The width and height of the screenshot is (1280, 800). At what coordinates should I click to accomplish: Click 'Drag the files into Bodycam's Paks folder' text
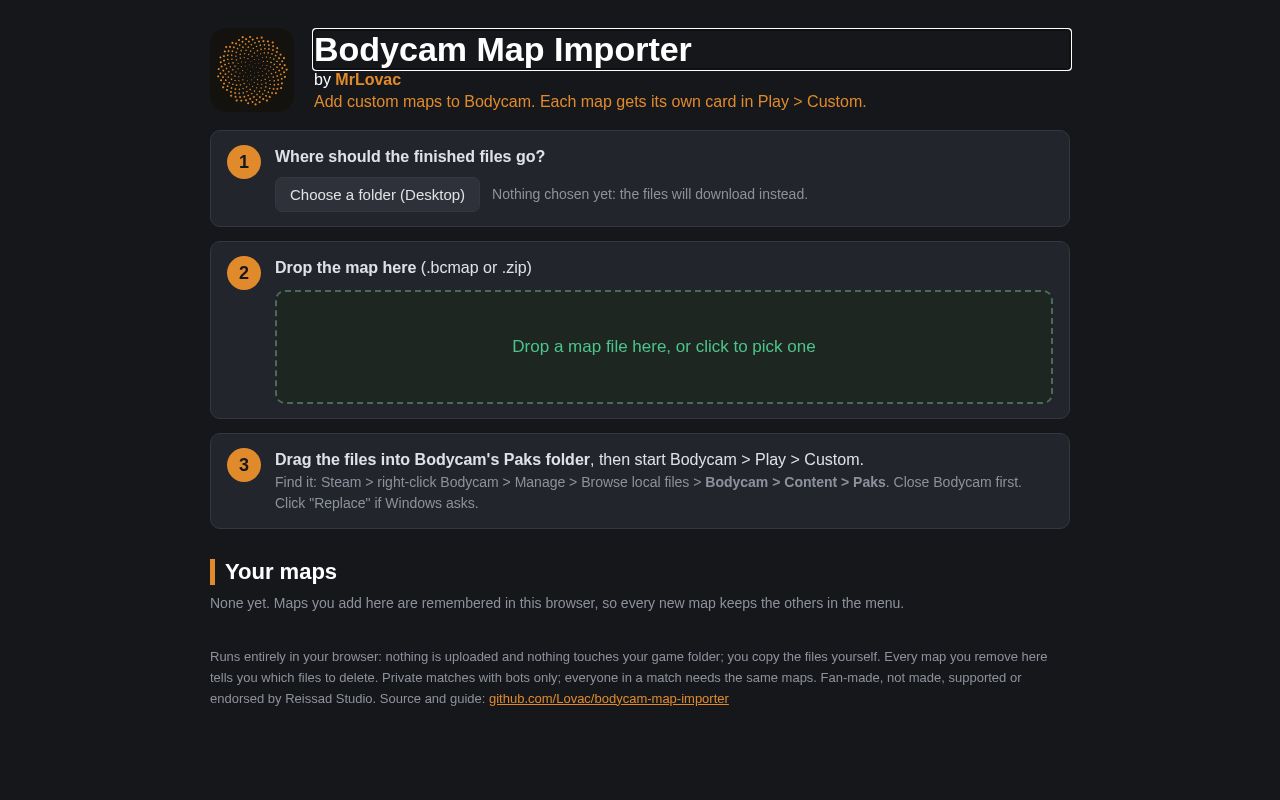[x=432, y=460]
